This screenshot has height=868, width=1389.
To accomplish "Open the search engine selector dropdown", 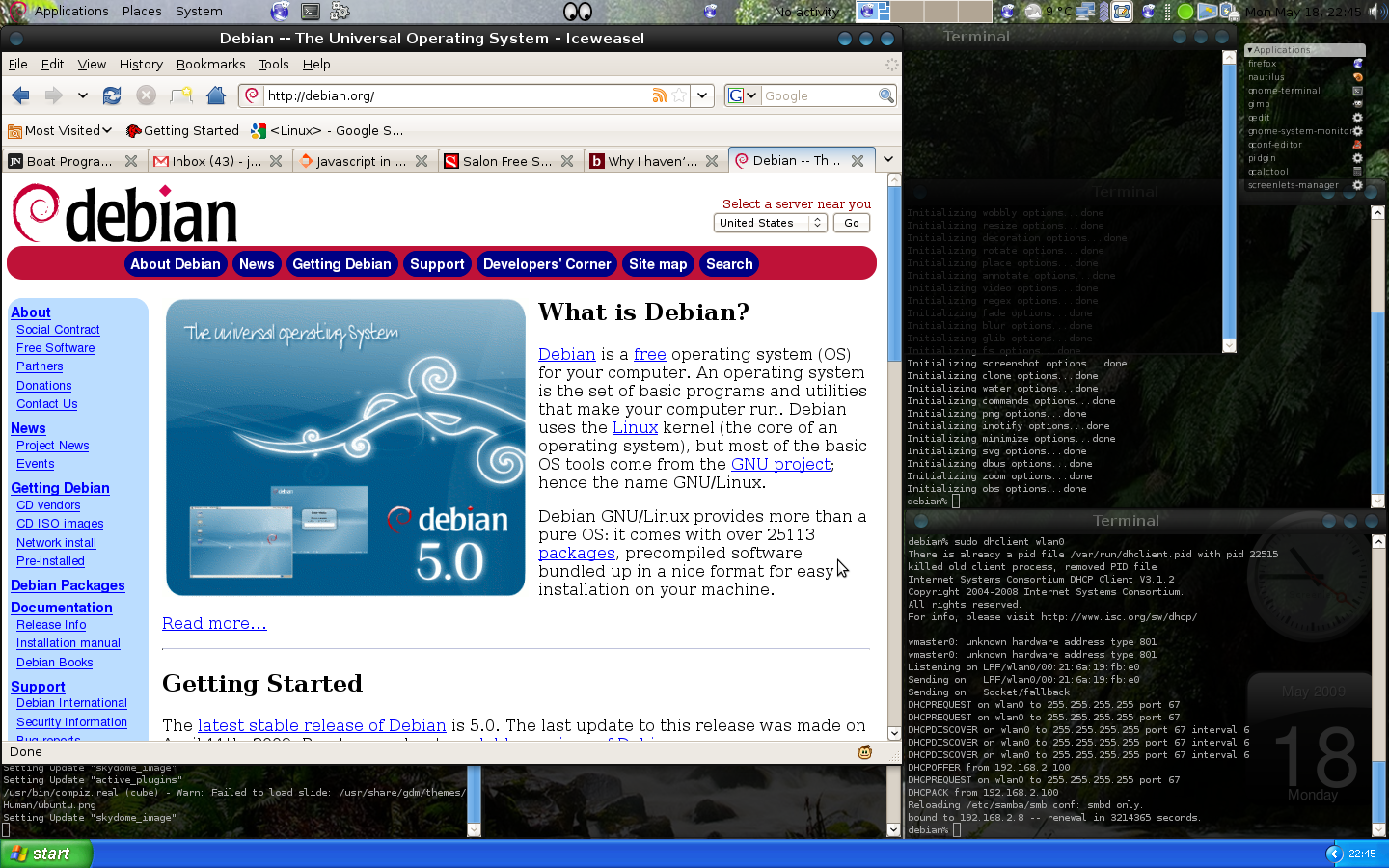I will [742, 95].
